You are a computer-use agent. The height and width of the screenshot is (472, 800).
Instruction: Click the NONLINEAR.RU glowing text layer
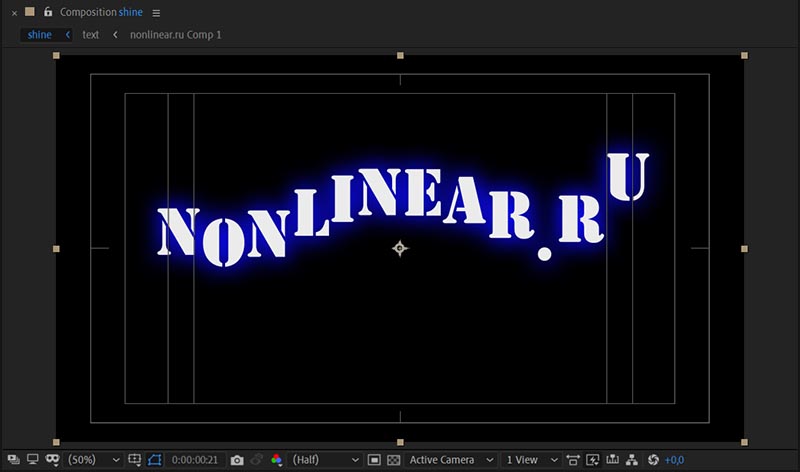(x=403, y=210)
